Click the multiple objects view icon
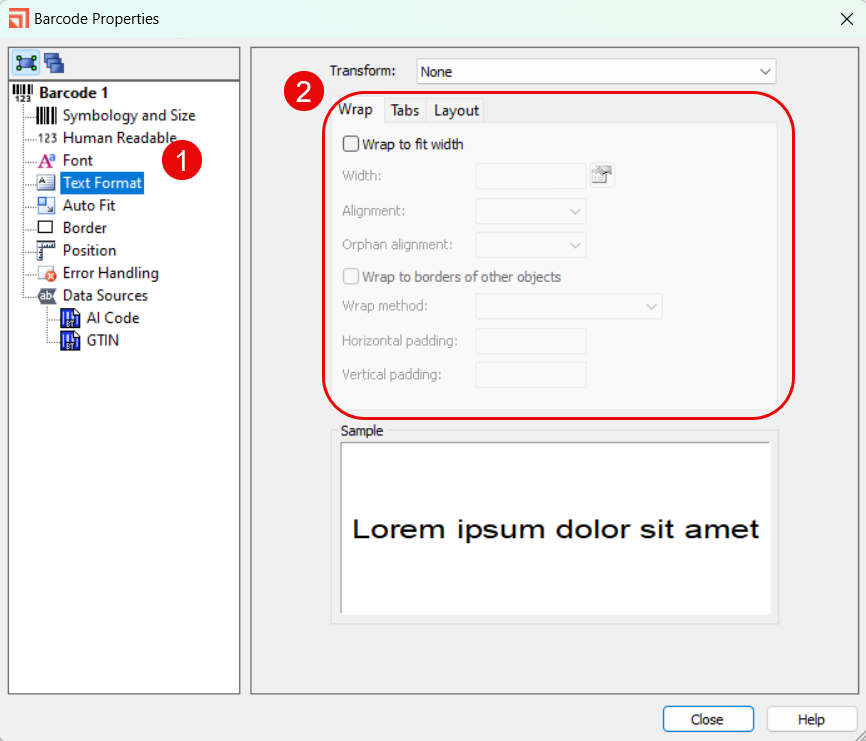This screenshot has width=866, height=741. pos(53,63)
